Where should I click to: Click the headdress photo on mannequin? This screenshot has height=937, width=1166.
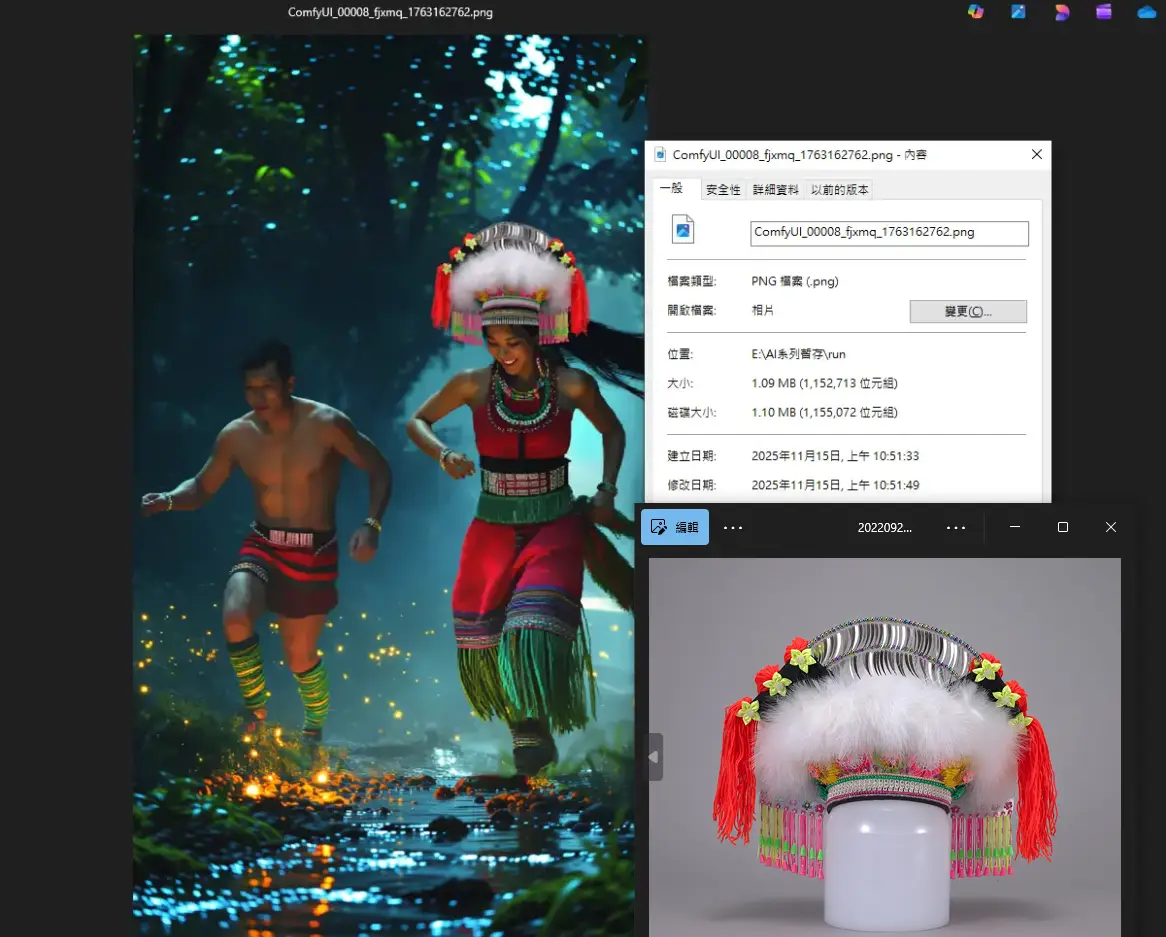tap(884, 740)
